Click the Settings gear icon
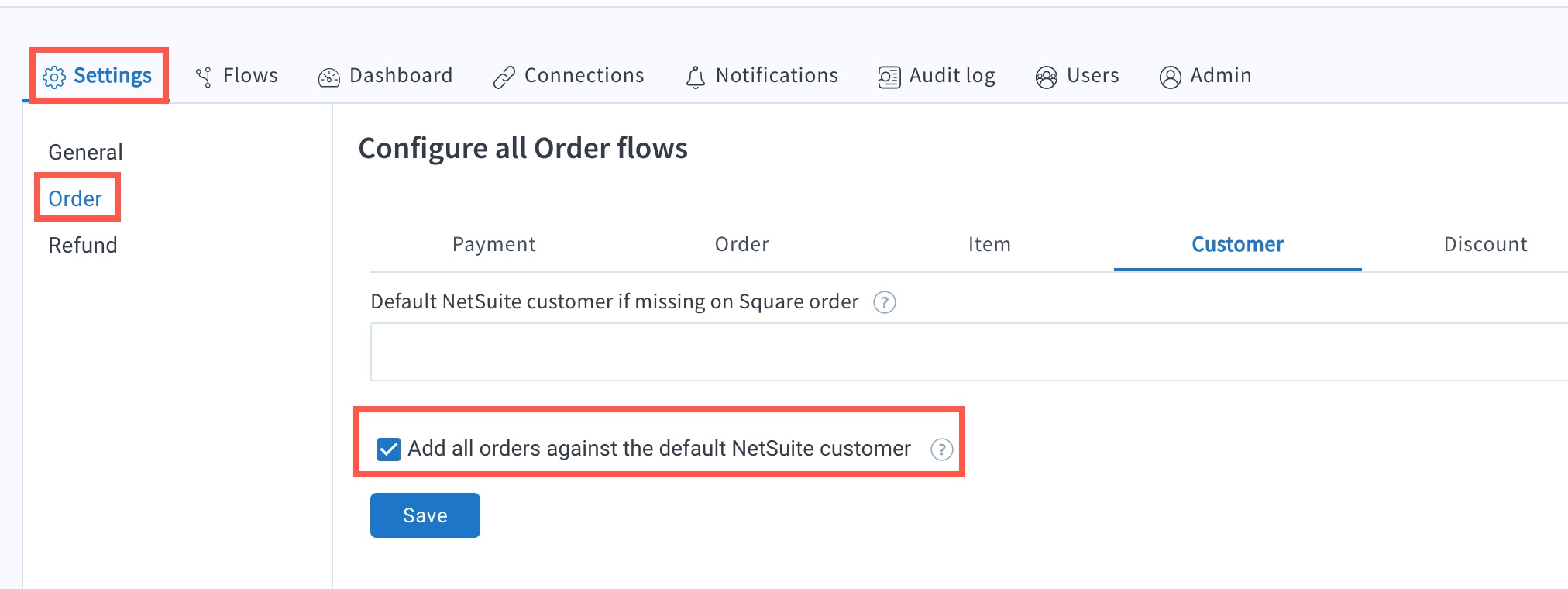The width and height of the screenshot is (1568, 589). (x=54, y=77)
